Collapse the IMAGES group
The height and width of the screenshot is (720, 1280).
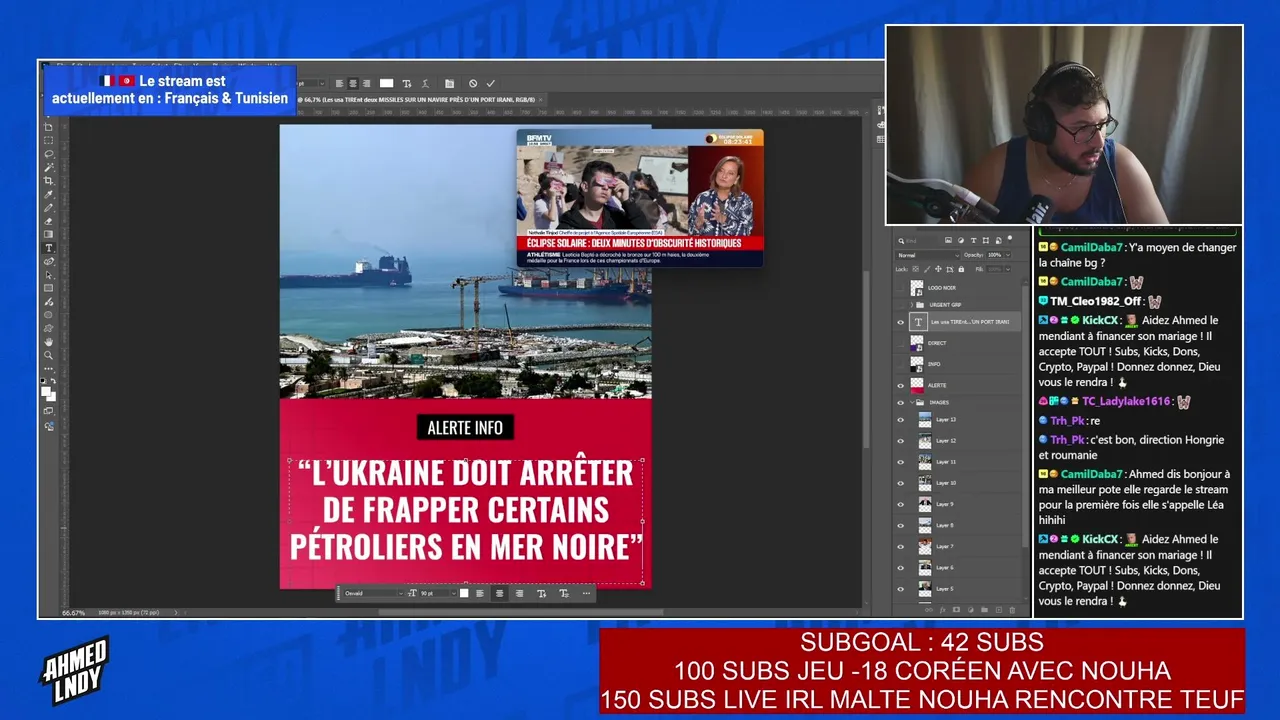(x=911, y=402)
